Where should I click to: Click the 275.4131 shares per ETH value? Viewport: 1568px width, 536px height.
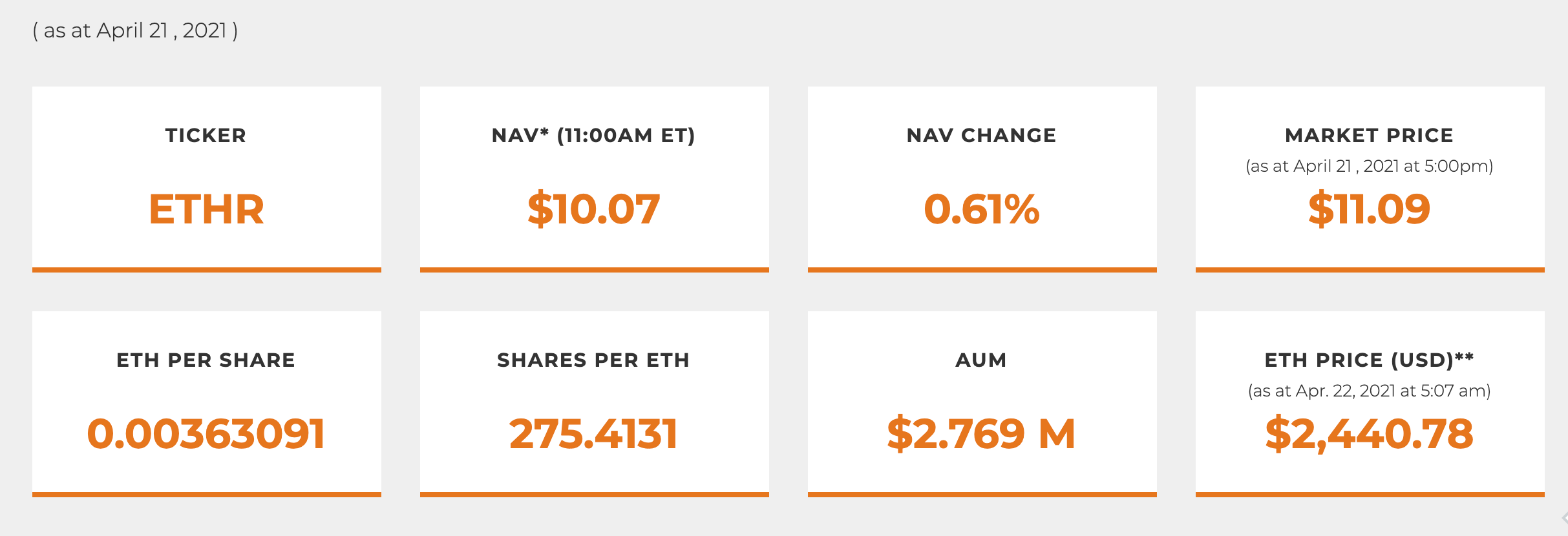(594, 433)
